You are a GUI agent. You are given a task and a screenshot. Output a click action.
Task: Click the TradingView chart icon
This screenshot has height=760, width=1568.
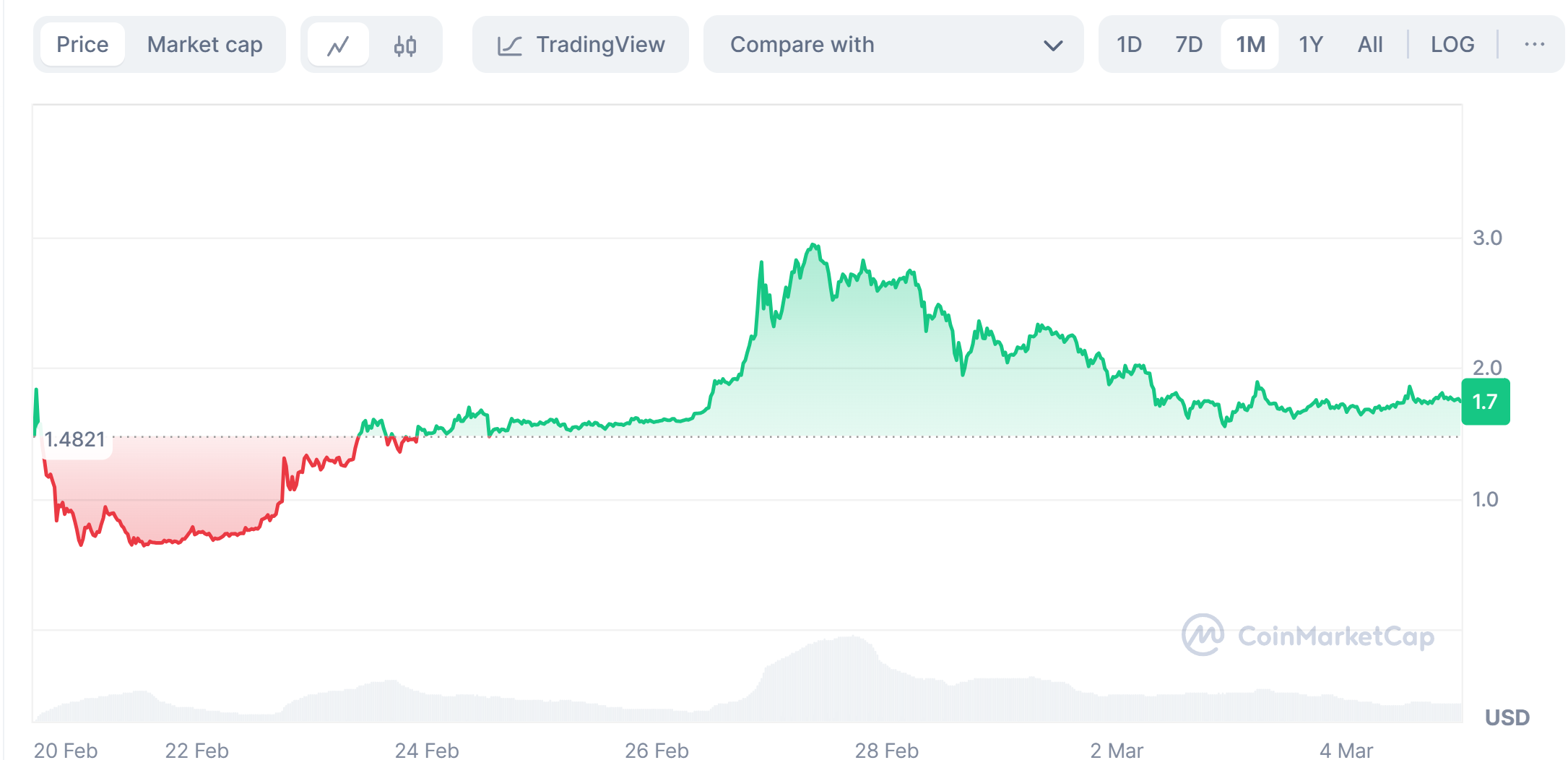[510, 46]
